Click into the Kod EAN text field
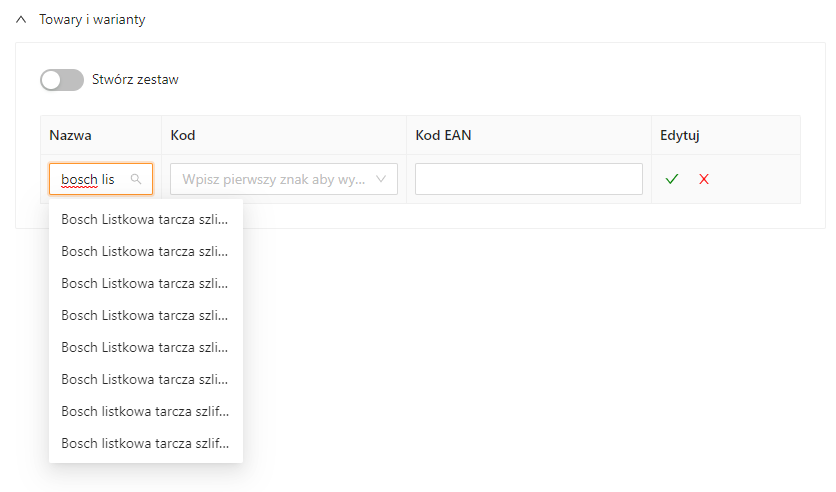836x492 pixels. 528,179
